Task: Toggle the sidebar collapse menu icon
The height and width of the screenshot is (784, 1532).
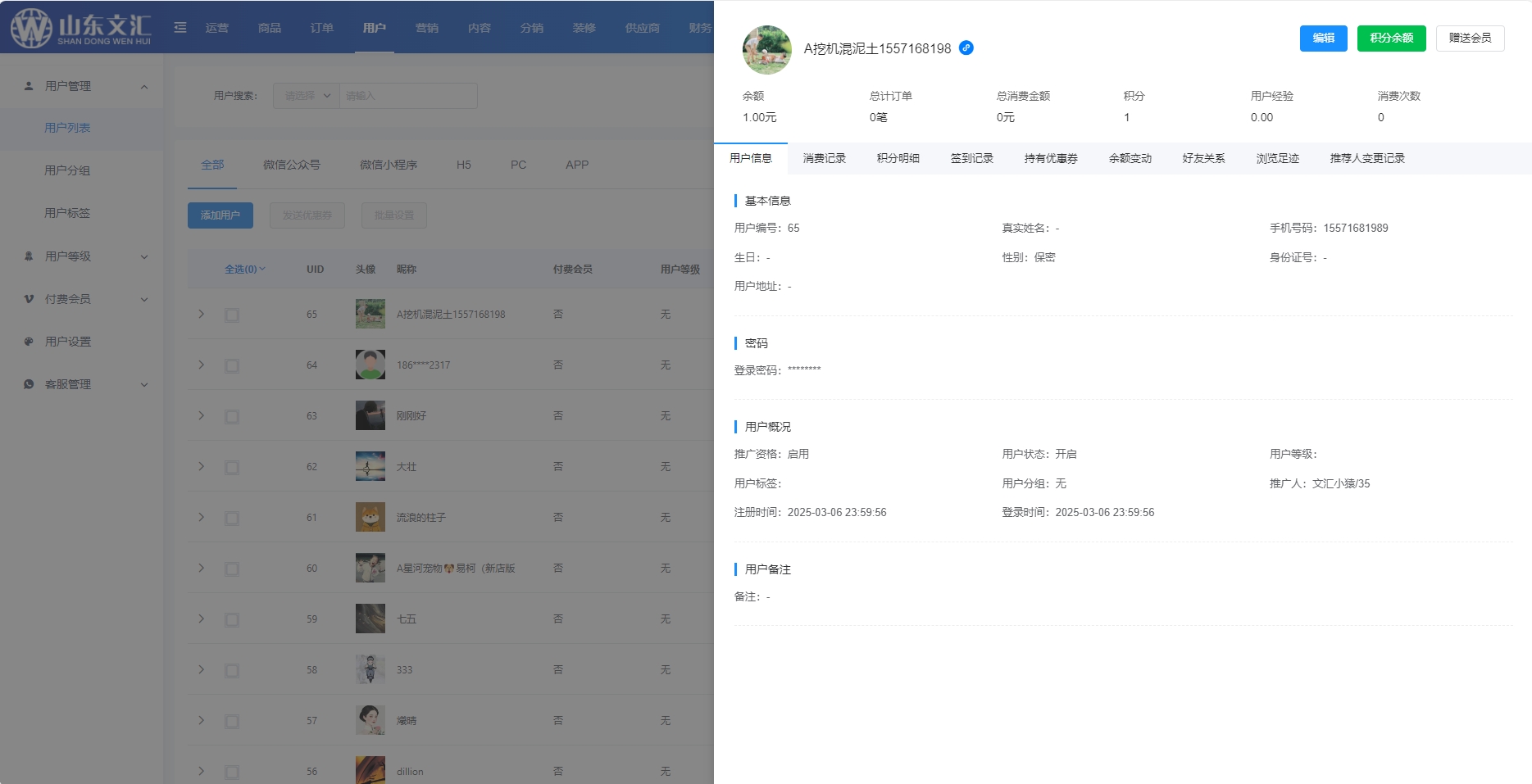Action: (180, 28)
